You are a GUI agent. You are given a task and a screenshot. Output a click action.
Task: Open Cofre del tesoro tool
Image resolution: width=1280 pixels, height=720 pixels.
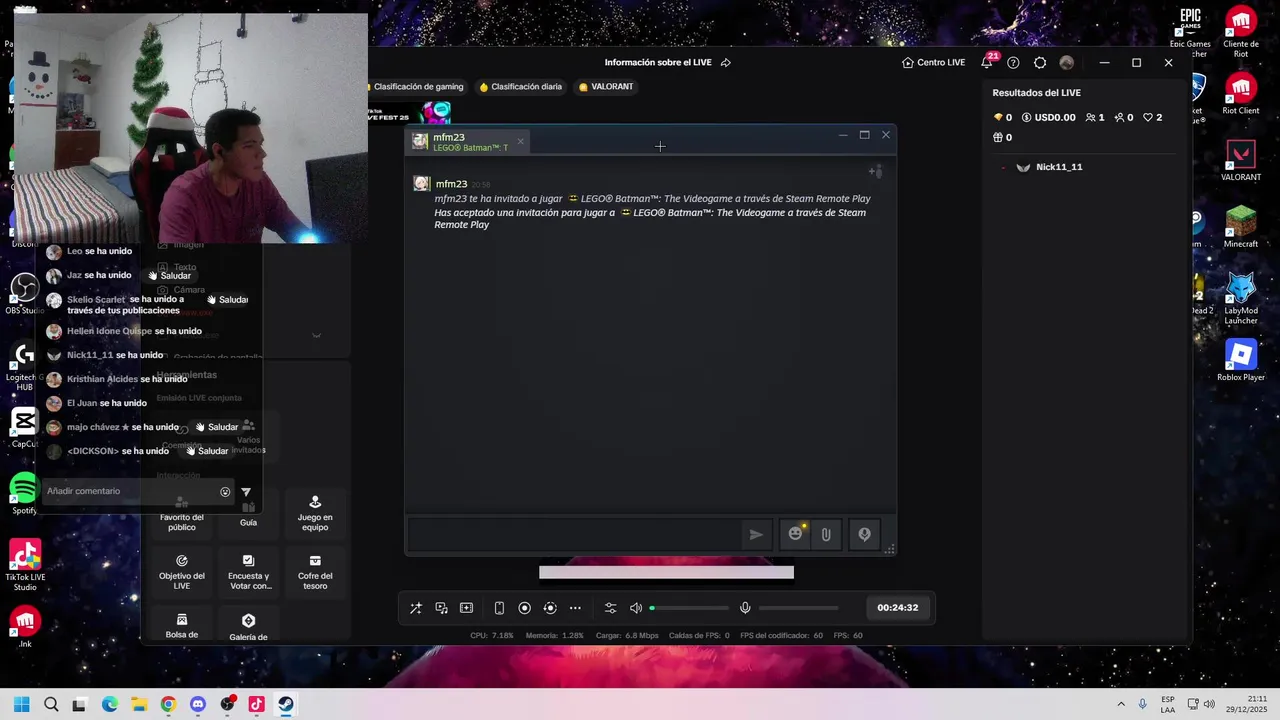pos(315,573)
